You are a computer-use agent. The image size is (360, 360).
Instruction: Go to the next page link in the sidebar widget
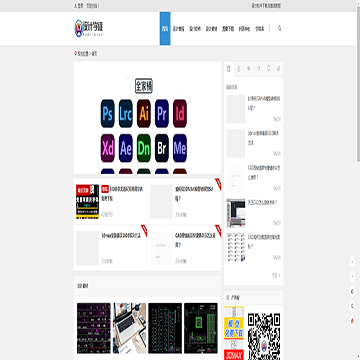[x=276, y=275]
